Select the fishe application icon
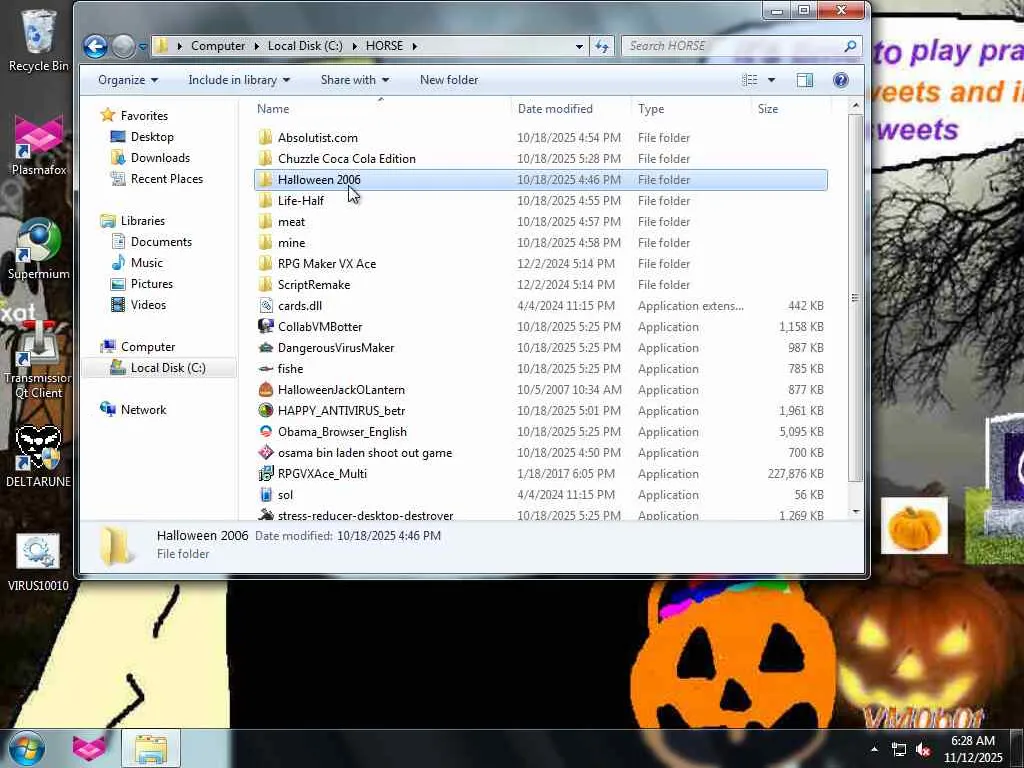This screenshot has width=1024, height=768. tap(265, 368)
